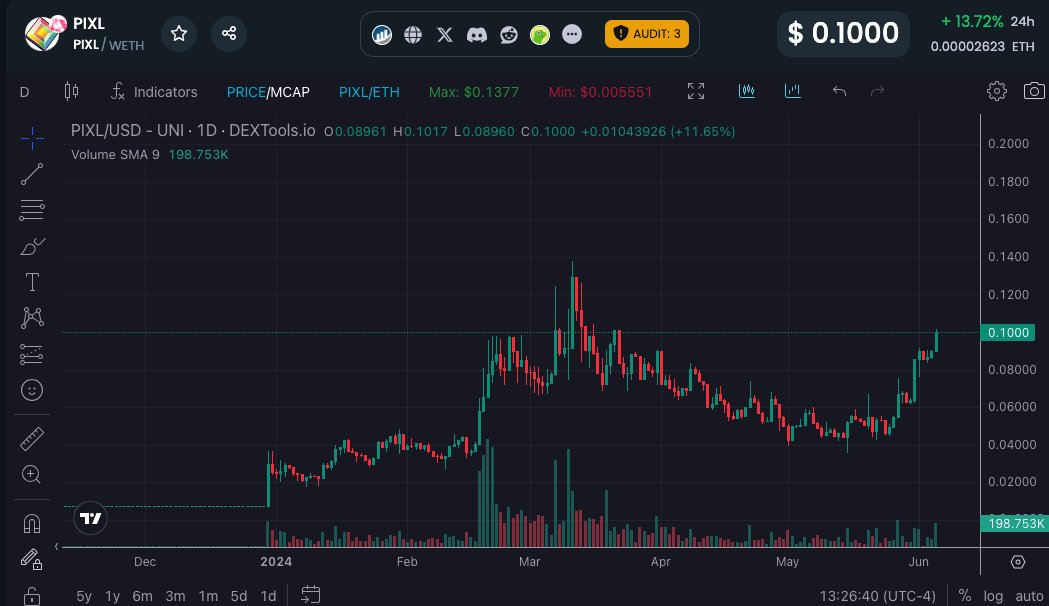The image size is (1049, 606).
Task: Select the pattern drawing tool
Action: [x=31, y=317]
